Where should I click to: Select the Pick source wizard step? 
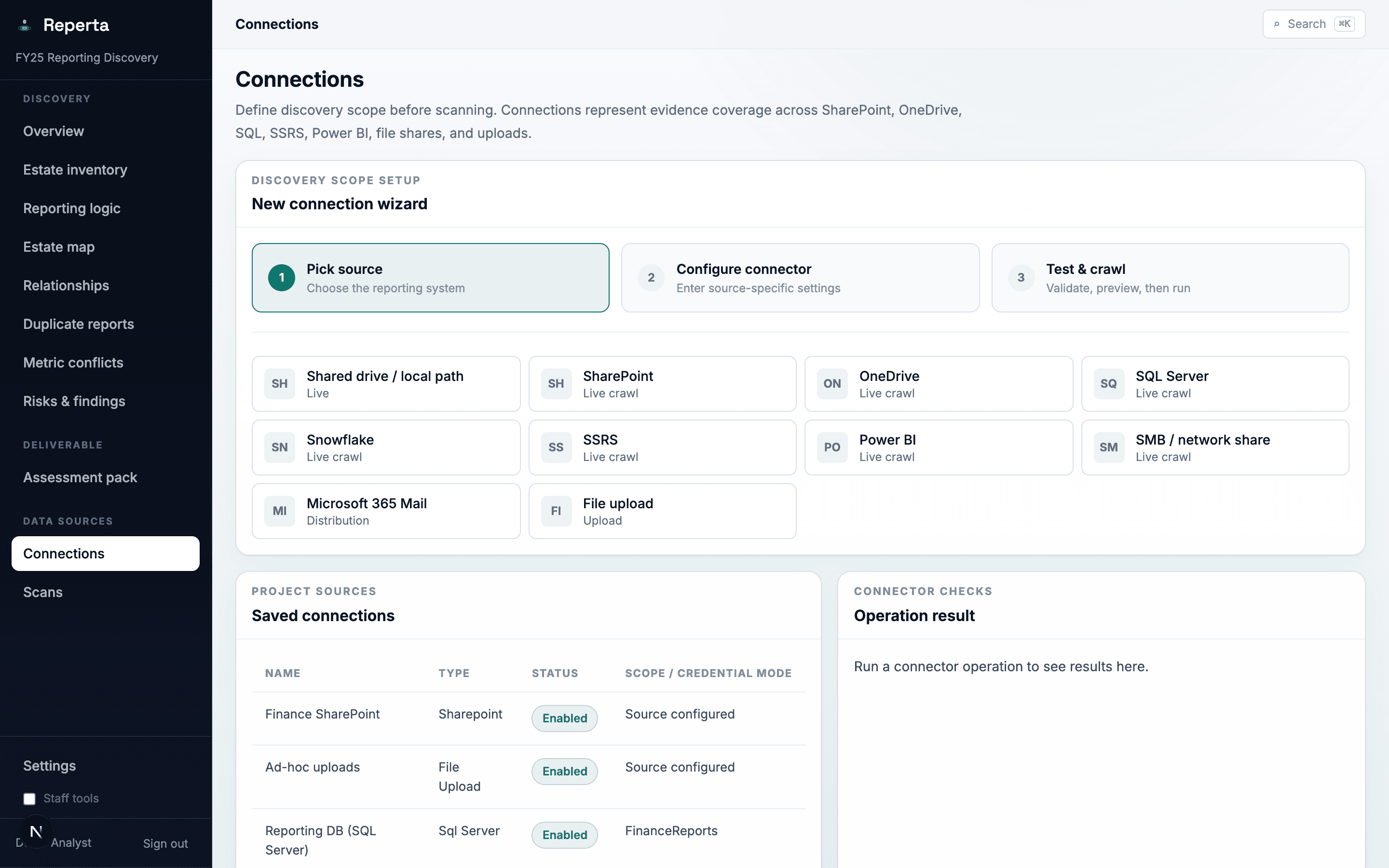tap(431, 278)
